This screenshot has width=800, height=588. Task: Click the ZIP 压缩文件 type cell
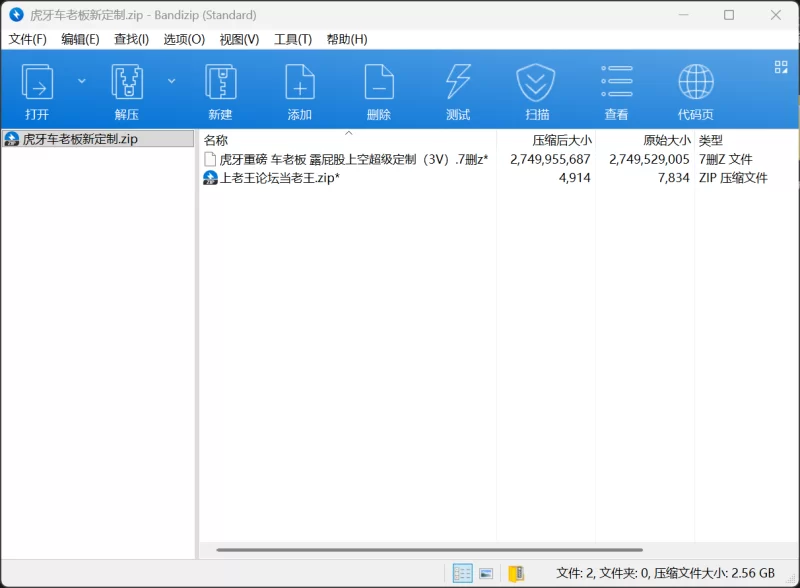[733, 178]
